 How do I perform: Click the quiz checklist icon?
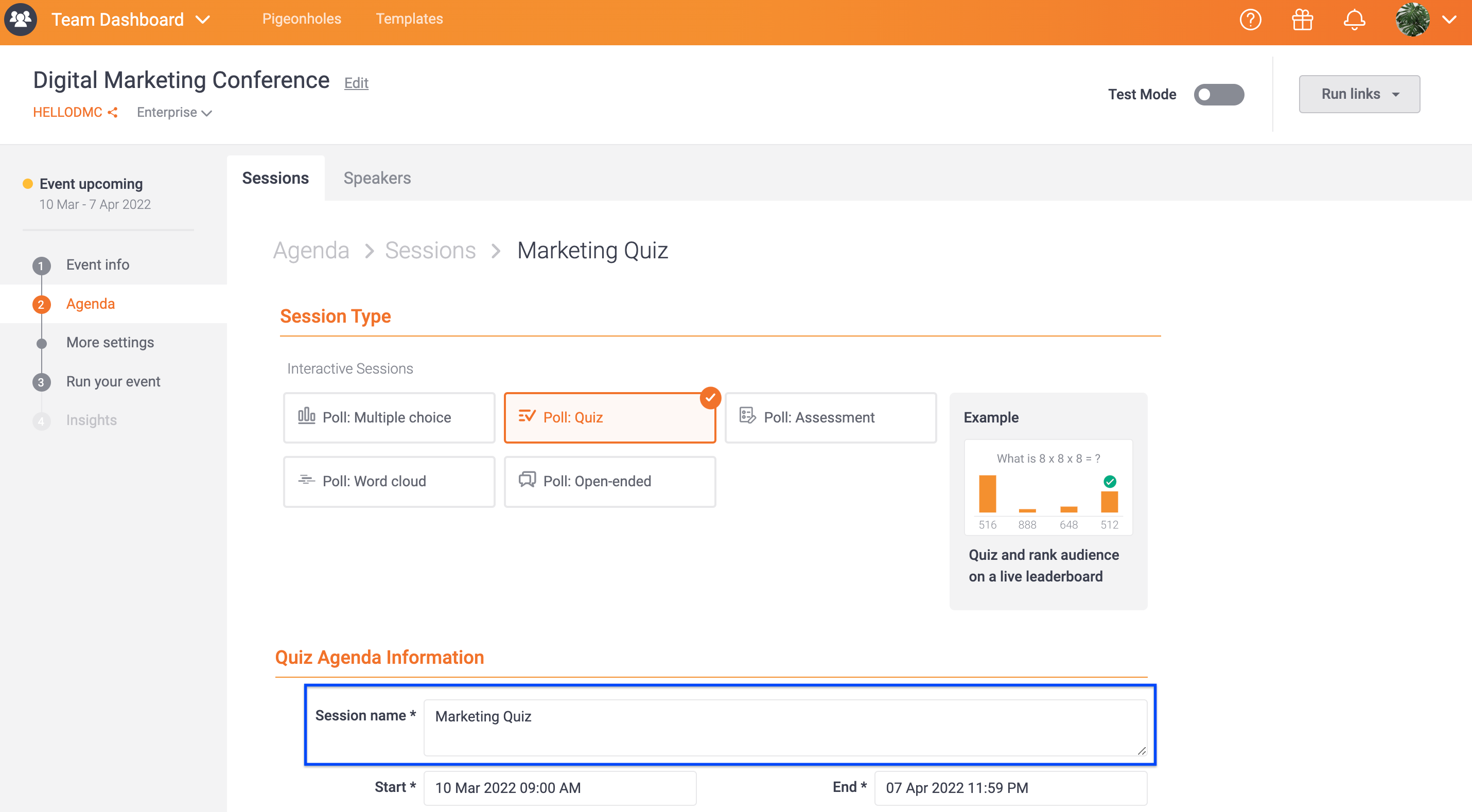527,416
